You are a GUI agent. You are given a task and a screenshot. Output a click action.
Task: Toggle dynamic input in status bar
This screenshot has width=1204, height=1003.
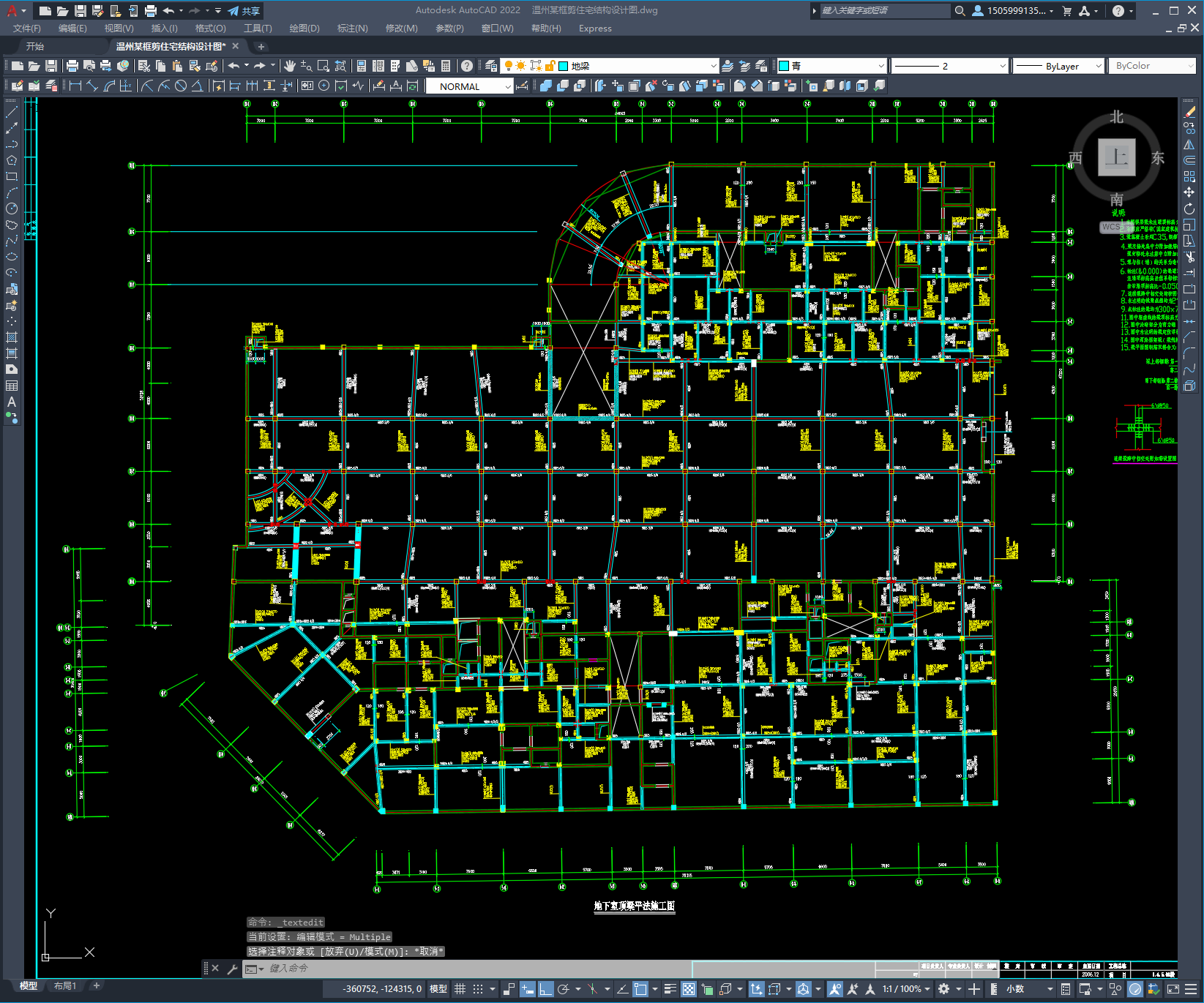[x=528, y=989]
